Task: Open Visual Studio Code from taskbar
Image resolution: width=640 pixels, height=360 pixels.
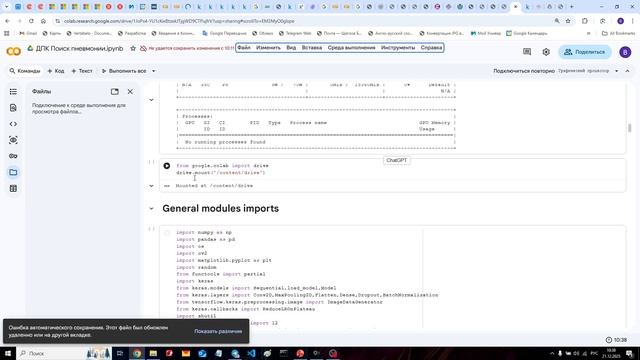Action: click(x=251, y=353)
